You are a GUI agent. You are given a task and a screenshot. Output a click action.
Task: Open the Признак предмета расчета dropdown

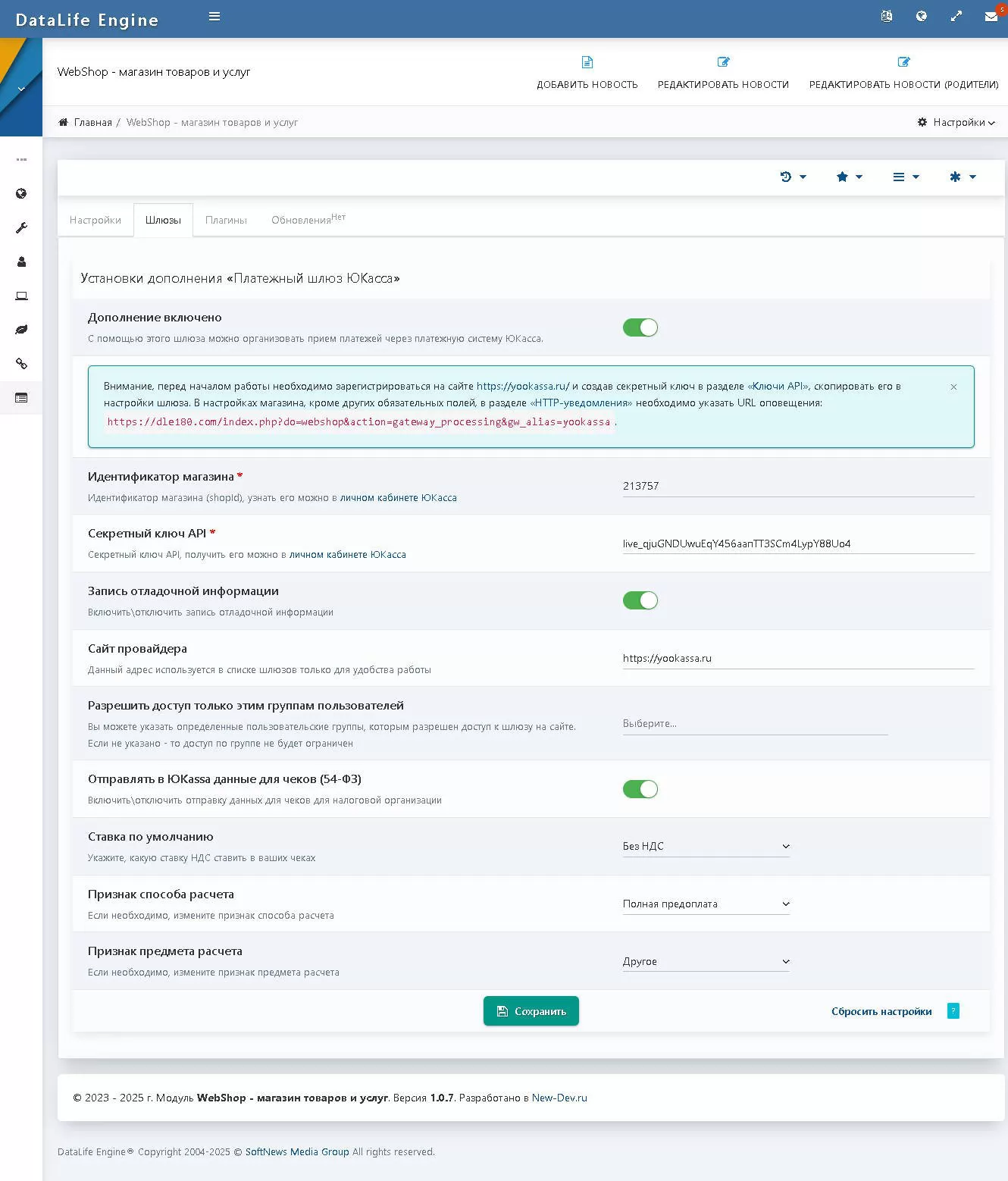(706, 961)
